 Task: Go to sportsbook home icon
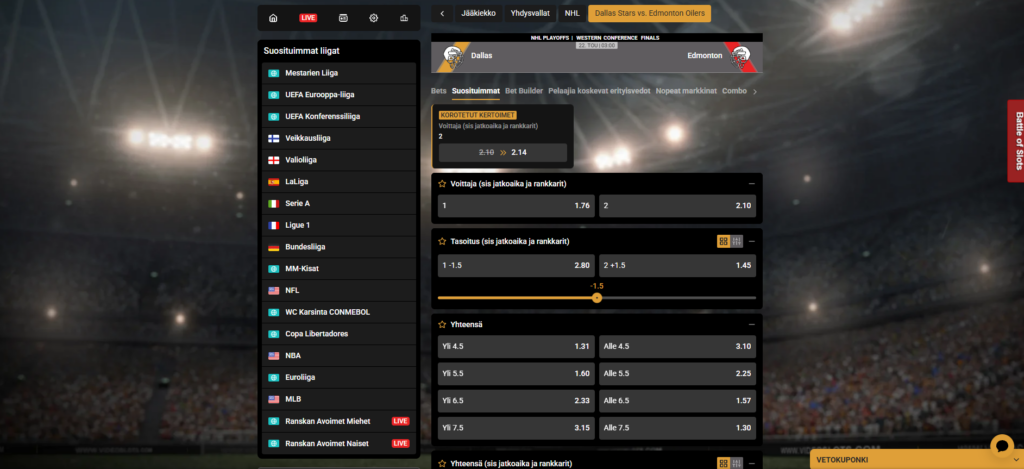(x=273, y=18)
